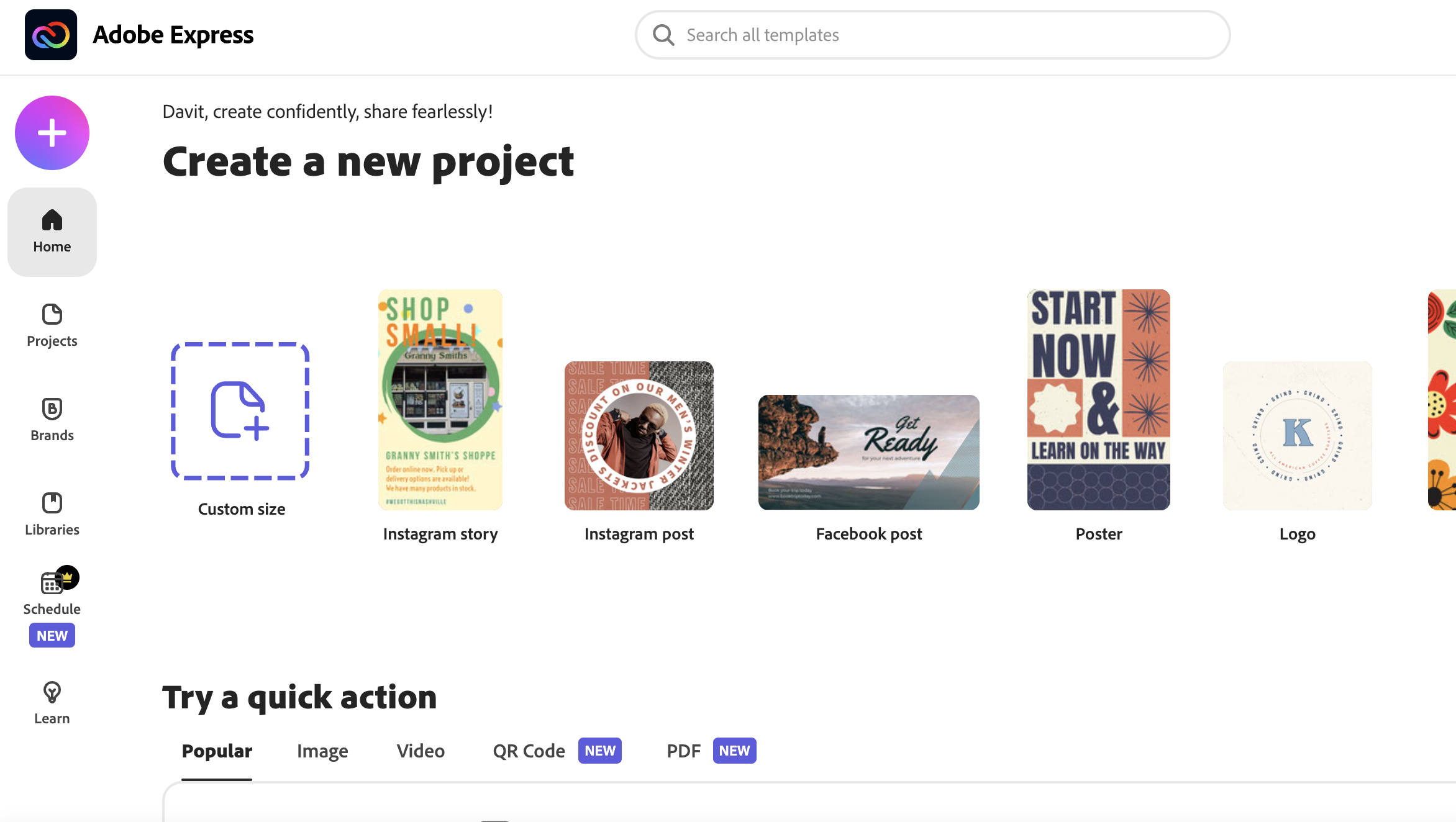
Task: Open the Brands sidebar icon
Action: (x=52, y=409)
